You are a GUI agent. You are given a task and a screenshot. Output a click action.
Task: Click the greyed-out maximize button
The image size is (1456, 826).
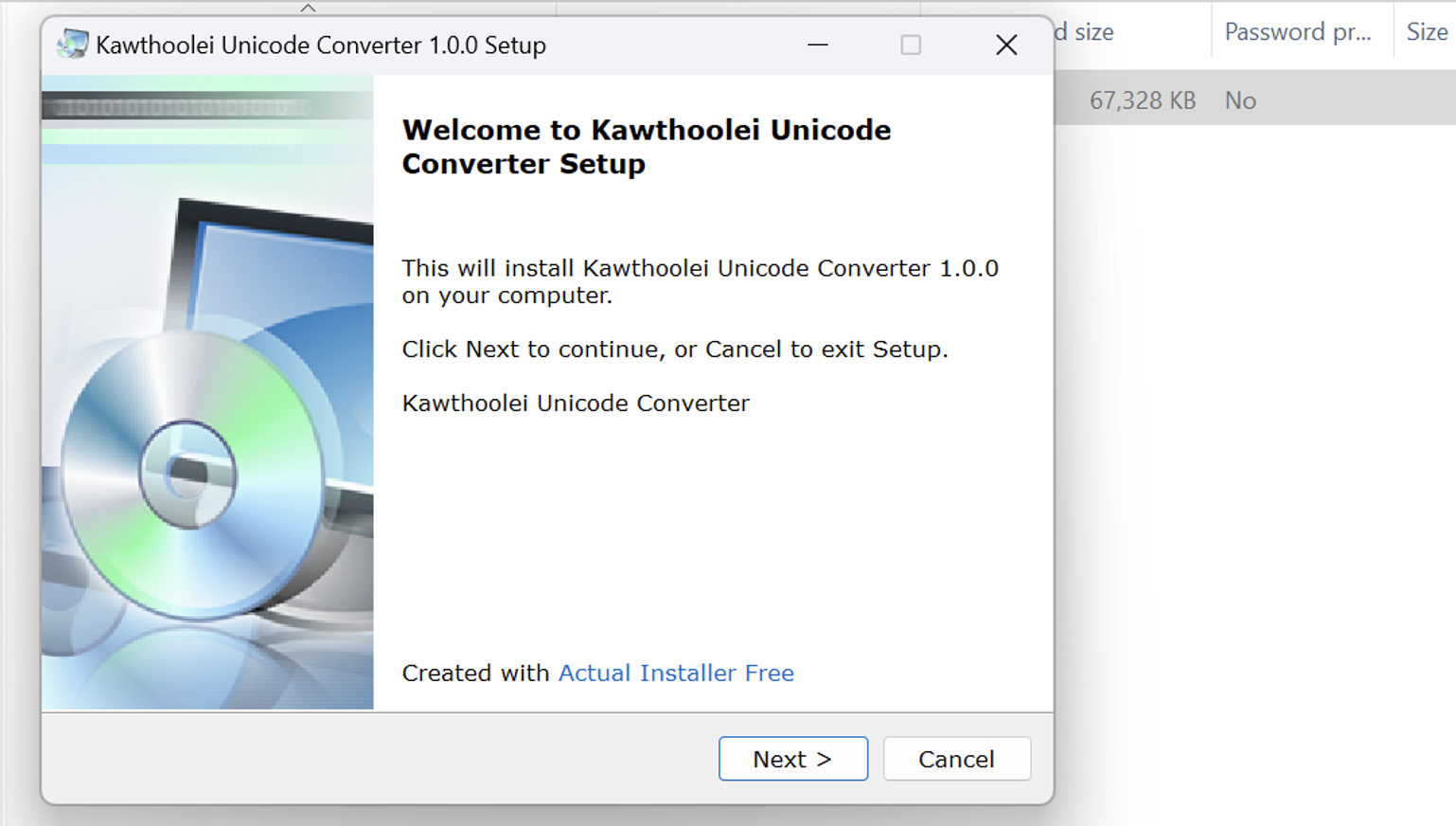(x=911, y=45)
